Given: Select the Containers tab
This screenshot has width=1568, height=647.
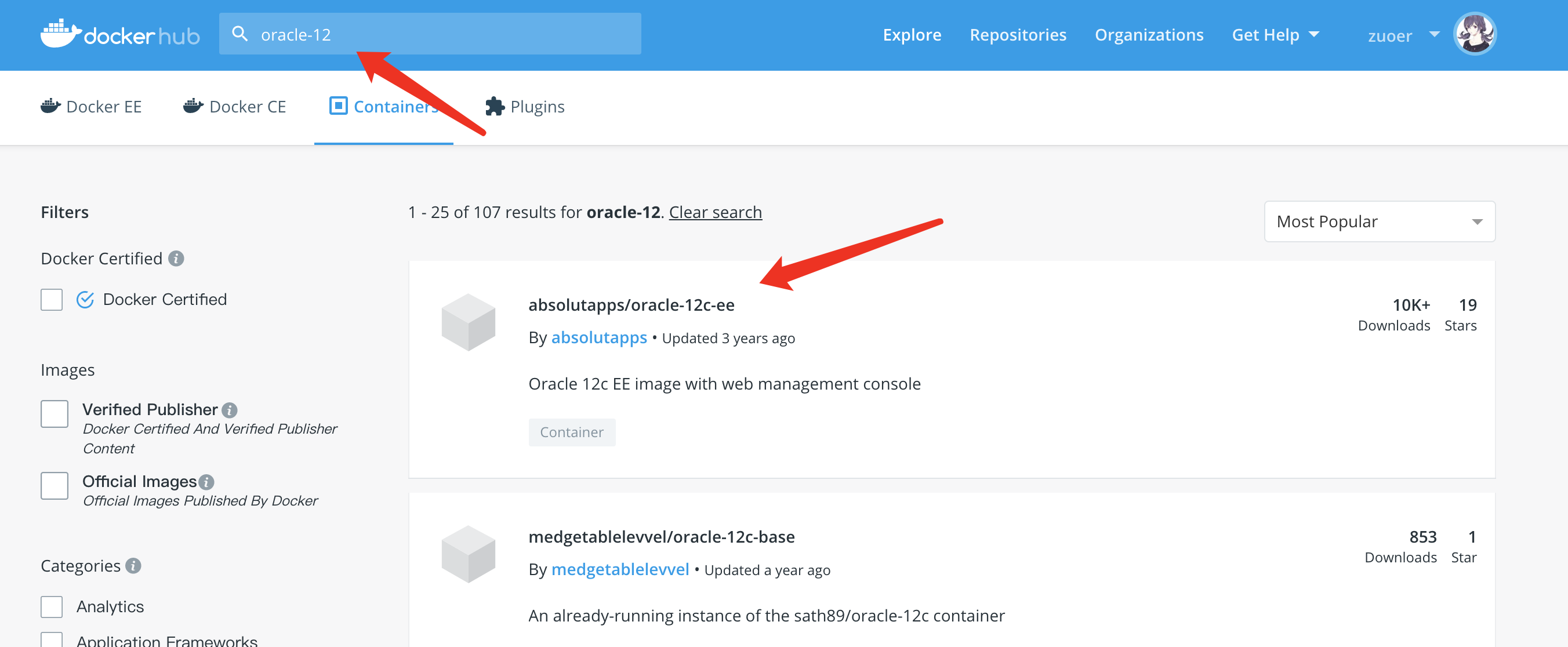Looking at the screenshot, I should pos(383,107).
